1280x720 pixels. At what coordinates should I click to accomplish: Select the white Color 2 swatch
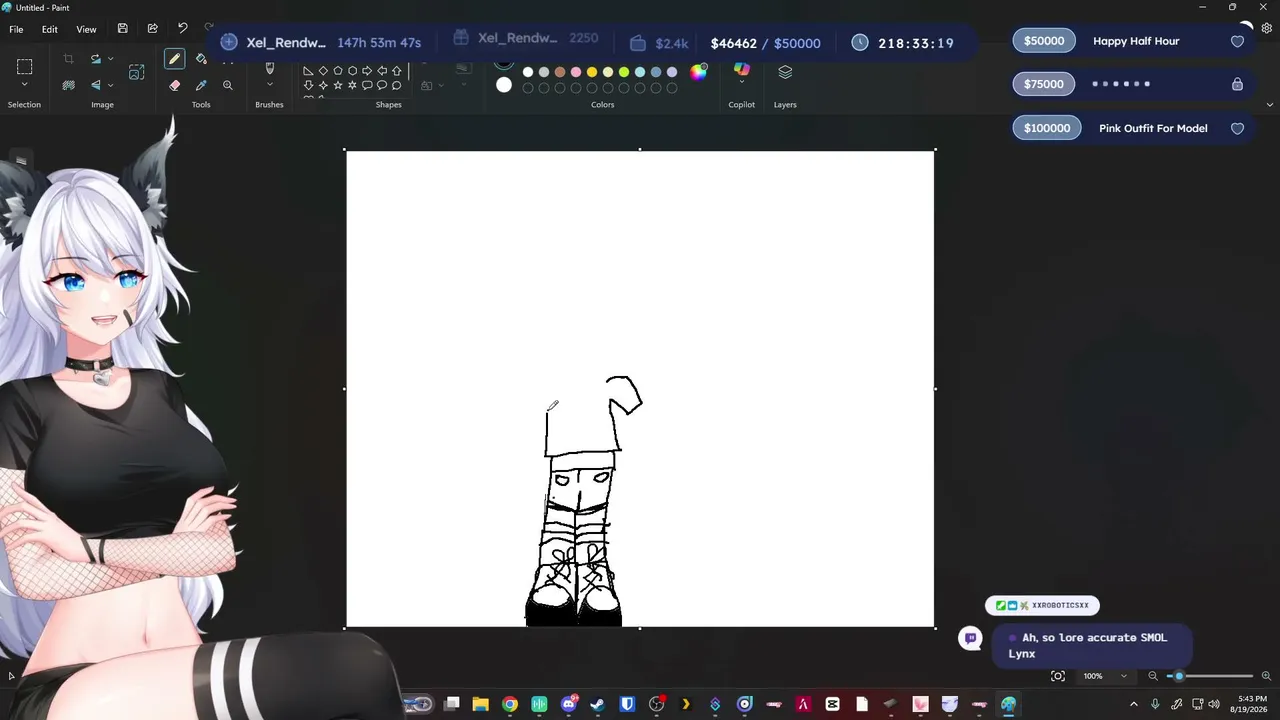point(504,85)
